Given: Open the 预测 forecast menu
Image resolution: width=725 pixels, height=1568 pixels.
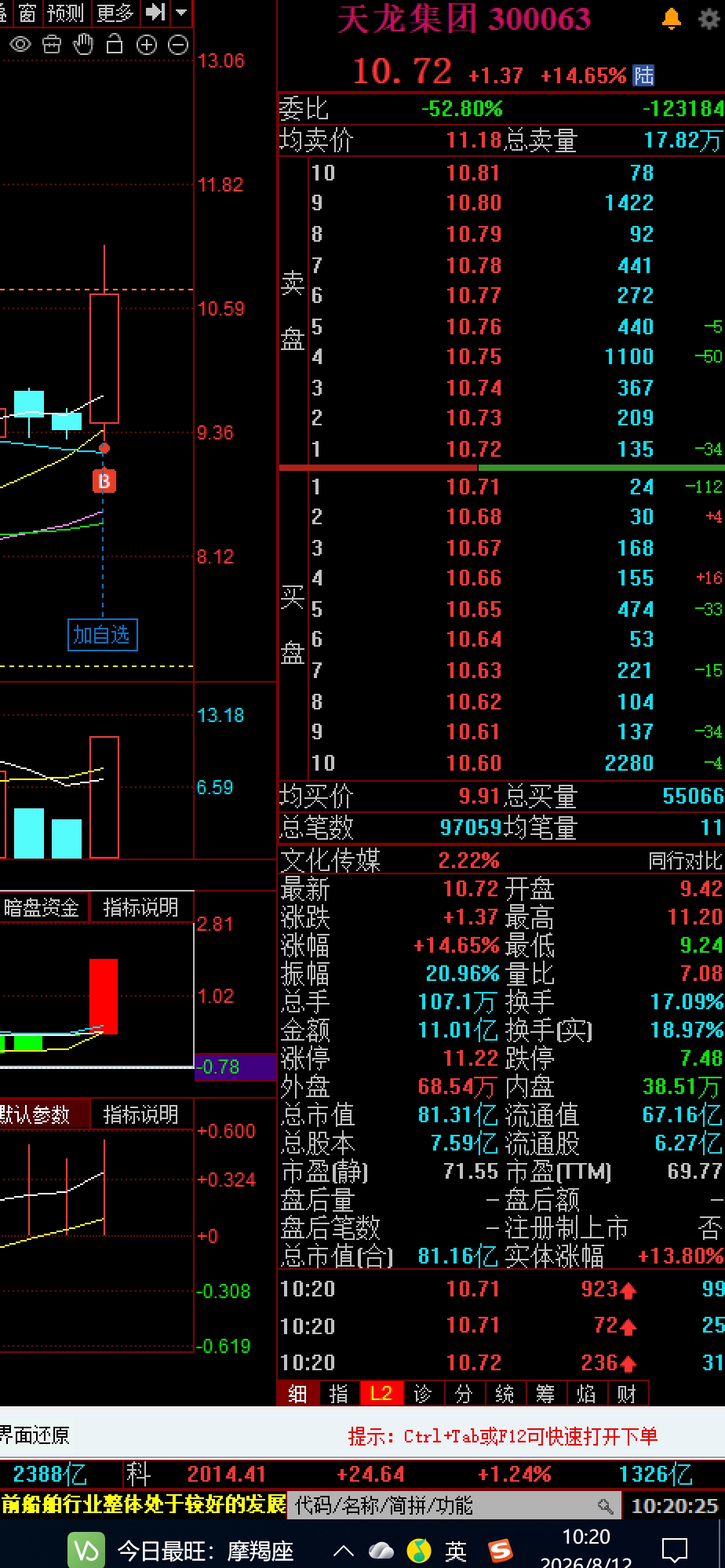Looking at the screenshot, I should pos(64,13).
